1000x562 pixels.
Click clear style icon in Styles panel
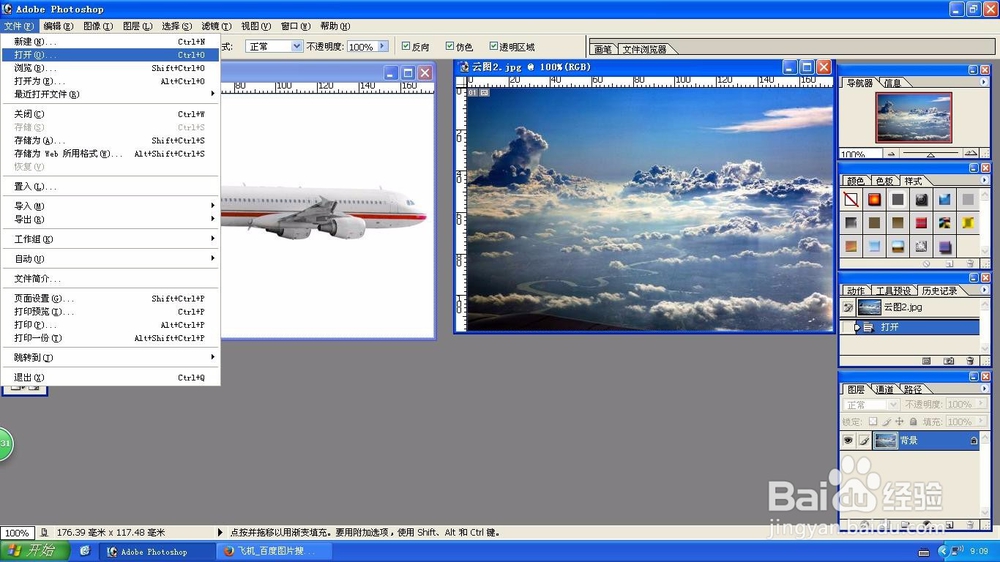tap(927, 263)
